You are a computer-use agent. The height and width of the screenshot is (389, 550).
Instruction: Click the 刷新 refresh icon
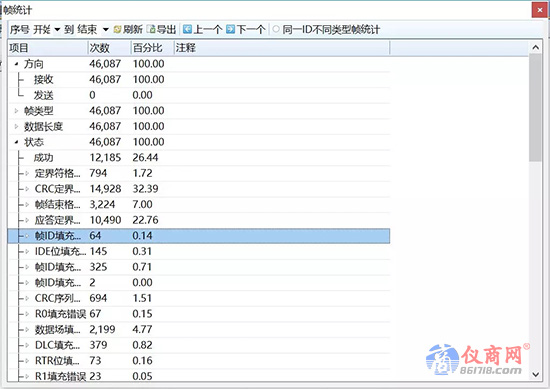(x=118, y=29)
